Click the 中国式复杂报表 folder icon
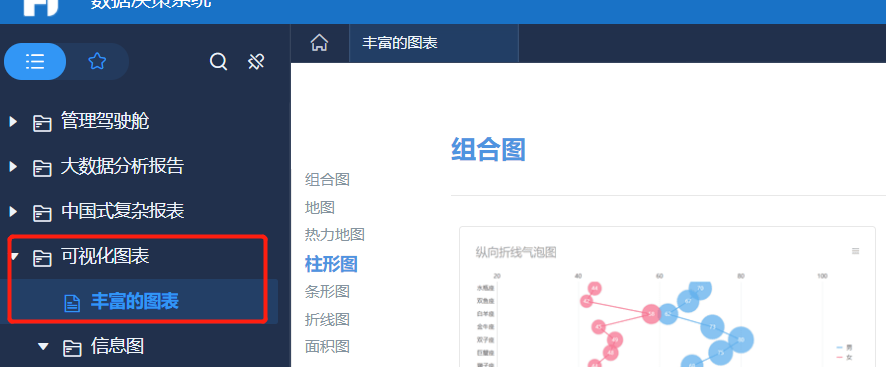The width and height of the screenshot is (886, 367). tap(42, 213)
